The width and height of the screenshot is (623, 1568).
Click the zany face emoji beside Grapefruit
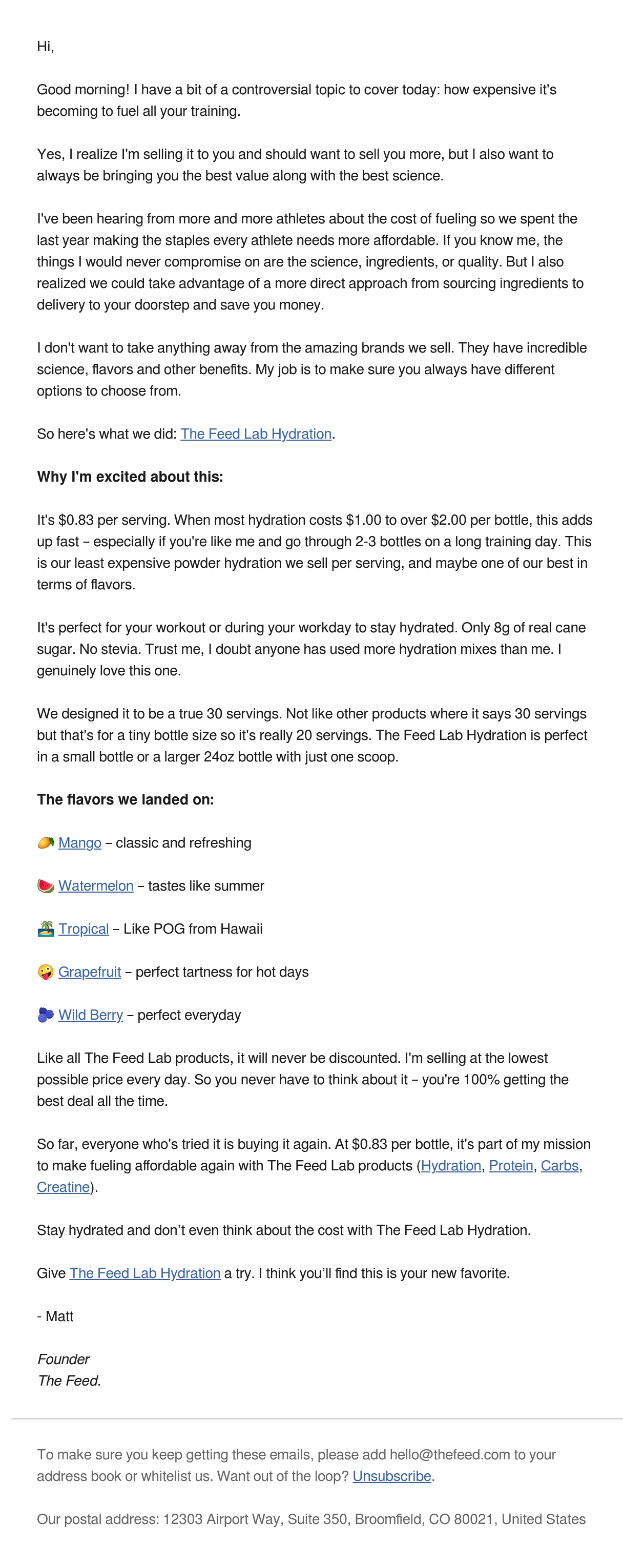coord(46,972)
